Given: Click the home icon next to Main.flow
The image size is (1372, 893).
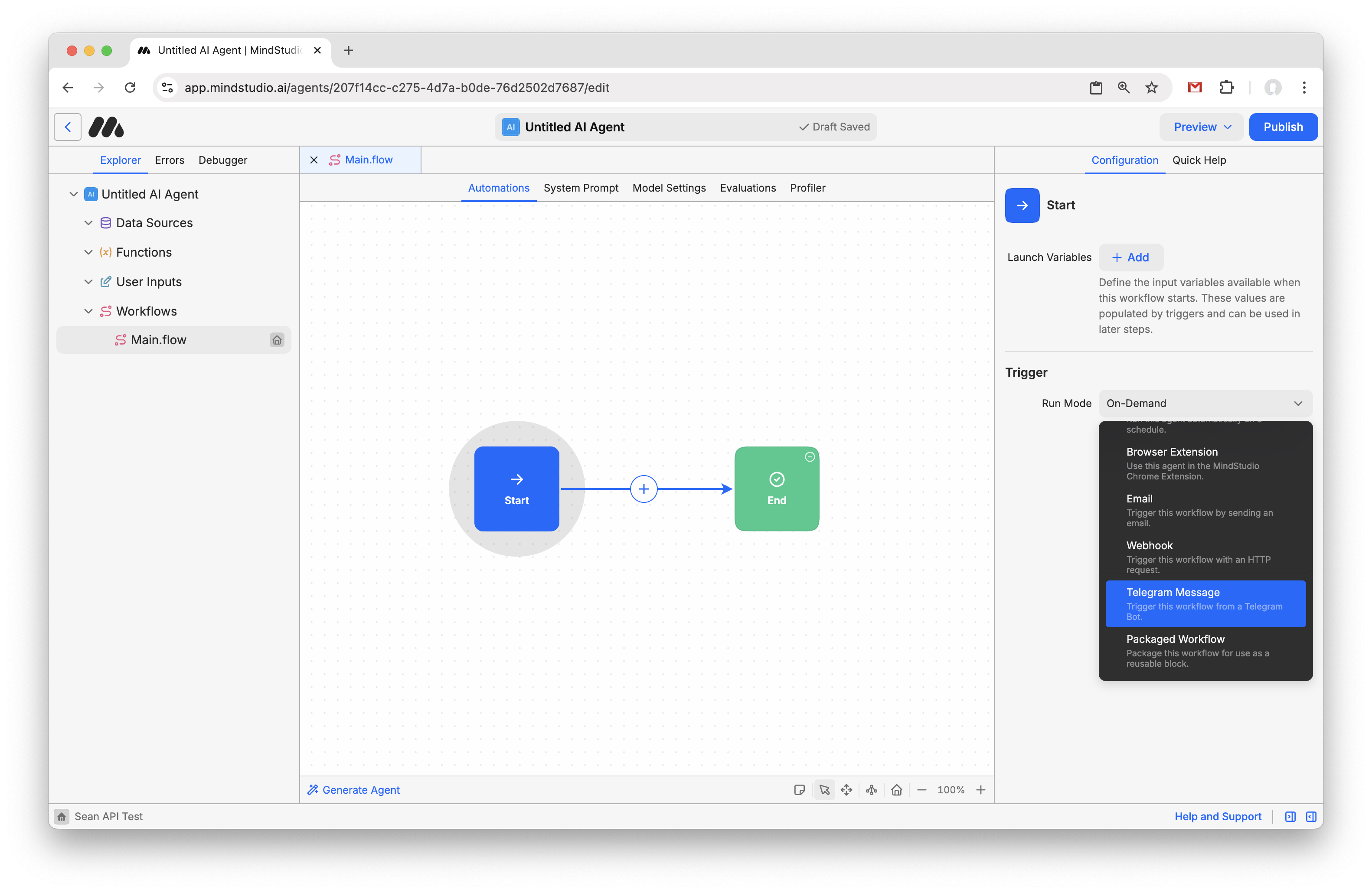Looking at the screenshot, I should [277, 340].
